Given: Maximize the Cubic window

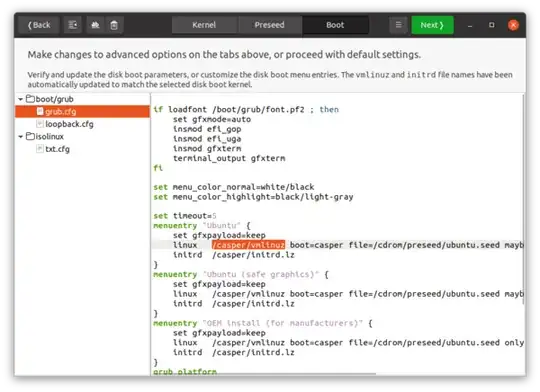Looking at the screenshot, I should click(x=491, y=25).
